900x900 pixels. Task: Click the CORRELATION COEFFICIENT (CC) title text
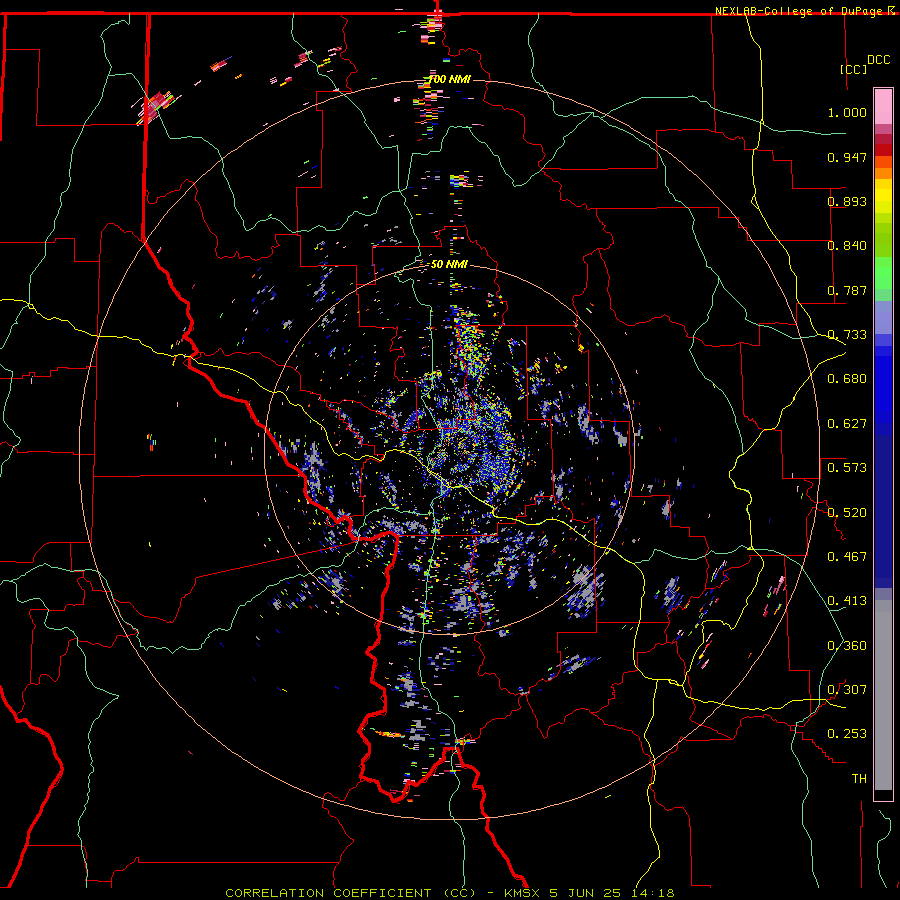pos(350,893)
